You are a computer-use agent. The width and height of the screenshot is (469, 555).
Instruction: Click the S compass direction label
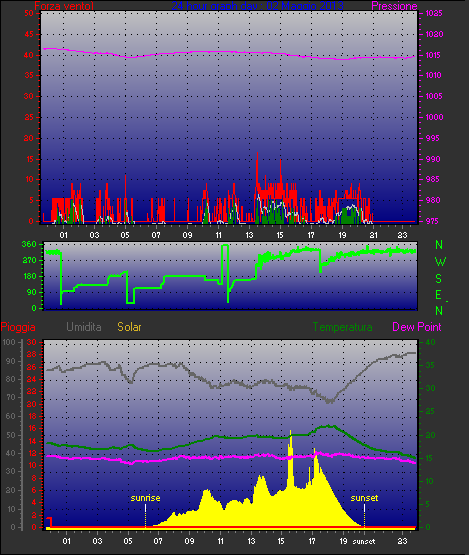click(x=439, y=279)
